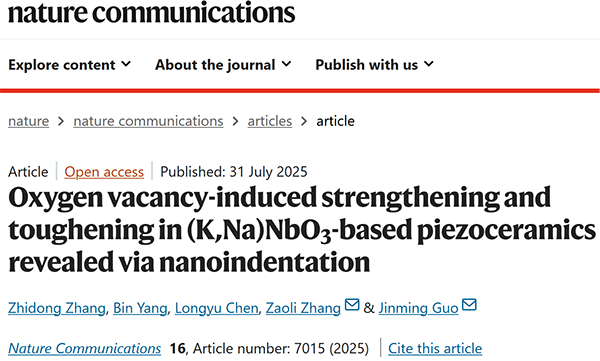Expand the Explore content chevron
Viewport: 600px width, 361px height.
point(126,64)
